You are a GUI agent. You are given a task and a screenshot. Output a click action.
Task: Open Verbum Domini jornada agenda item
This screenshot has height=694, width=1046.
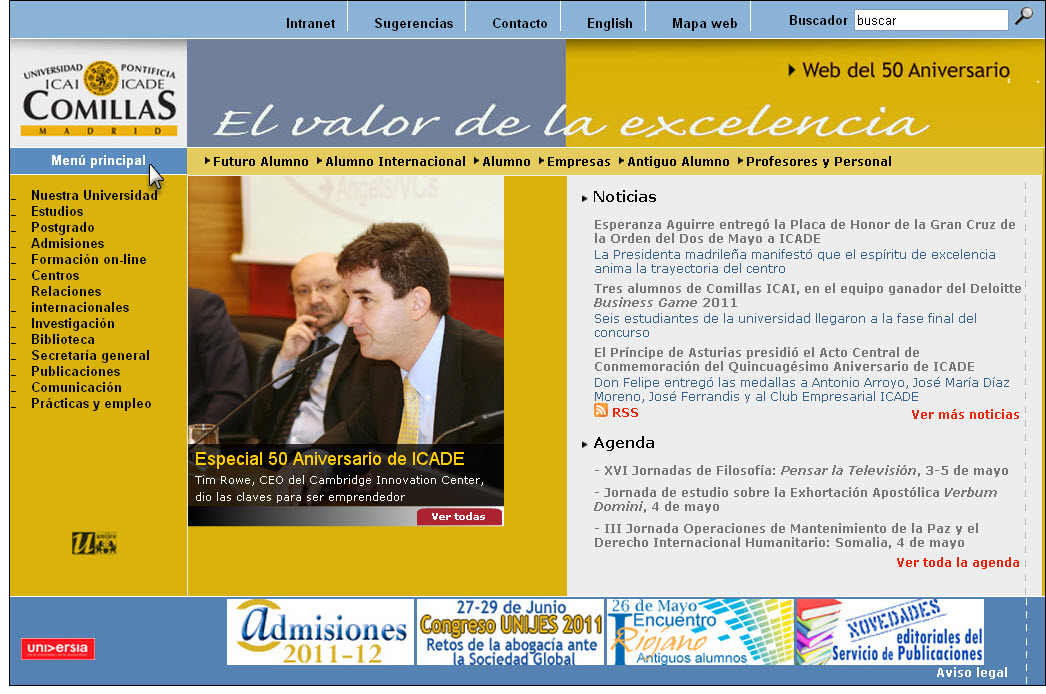coord(795,500)
